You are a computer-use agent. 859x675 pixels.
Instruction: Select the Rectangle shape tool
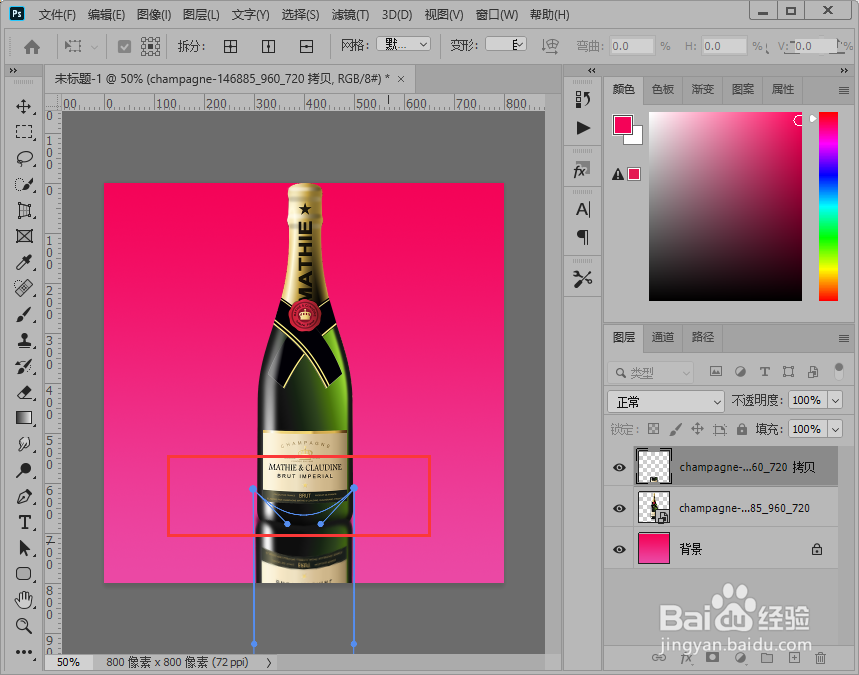tap(24, 574)
